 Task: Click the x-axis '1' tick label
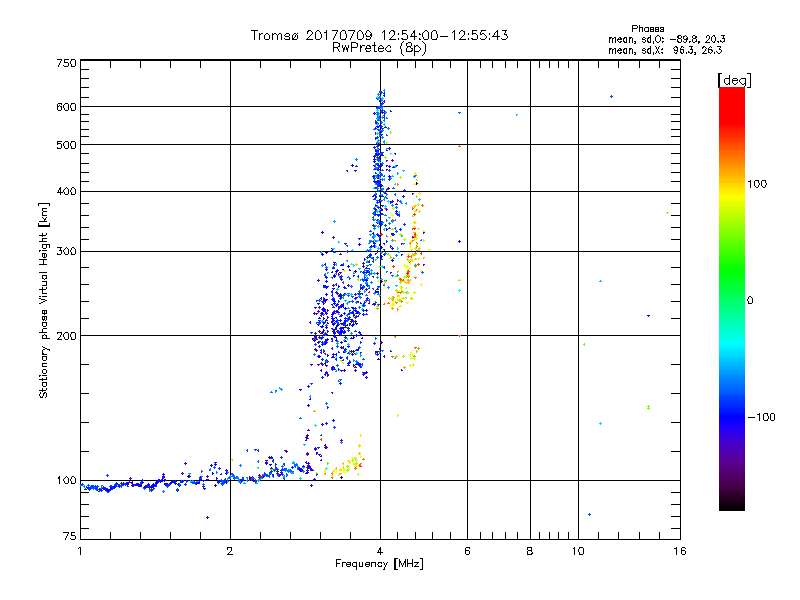pyautogui.click(x=80, y=551)
